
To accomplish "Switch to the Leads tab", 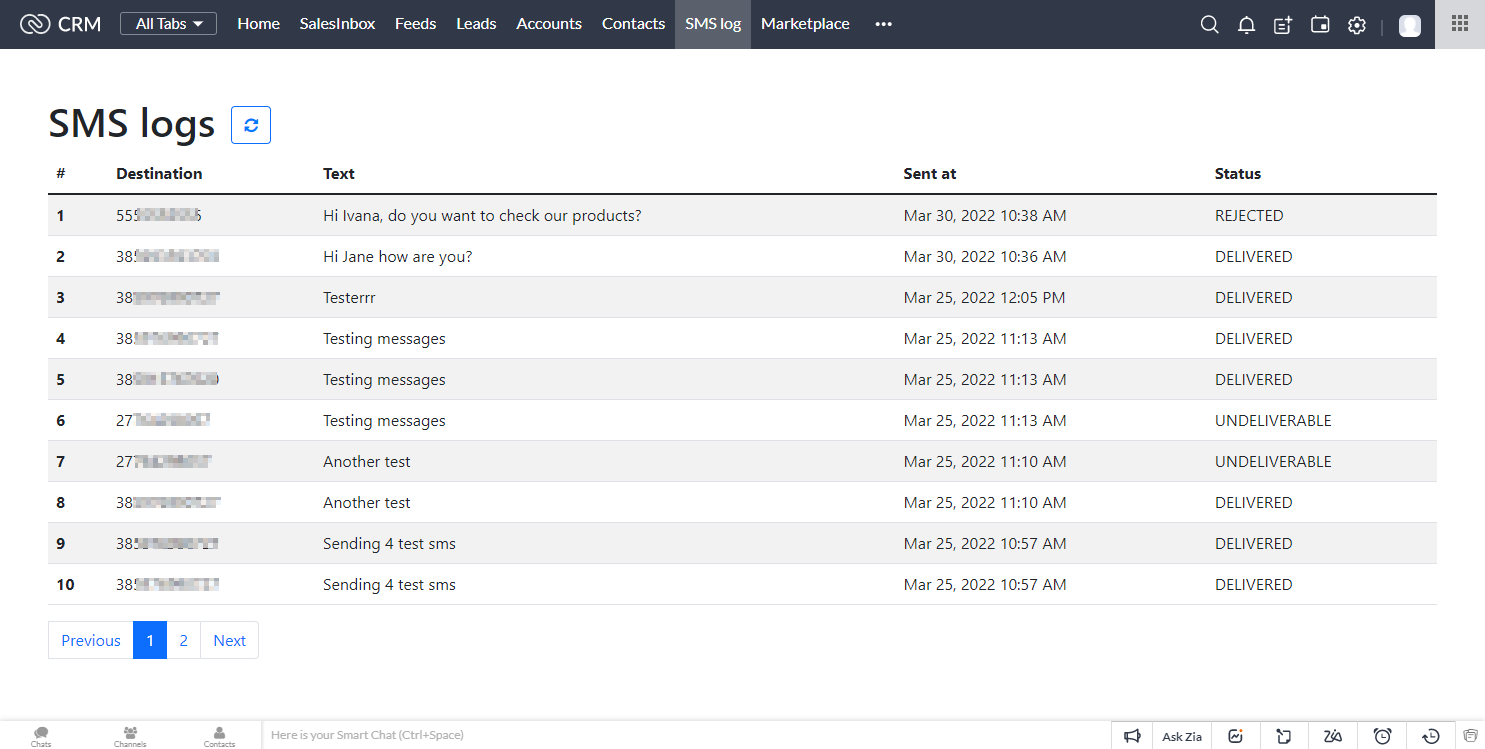I will pos(476,24).
